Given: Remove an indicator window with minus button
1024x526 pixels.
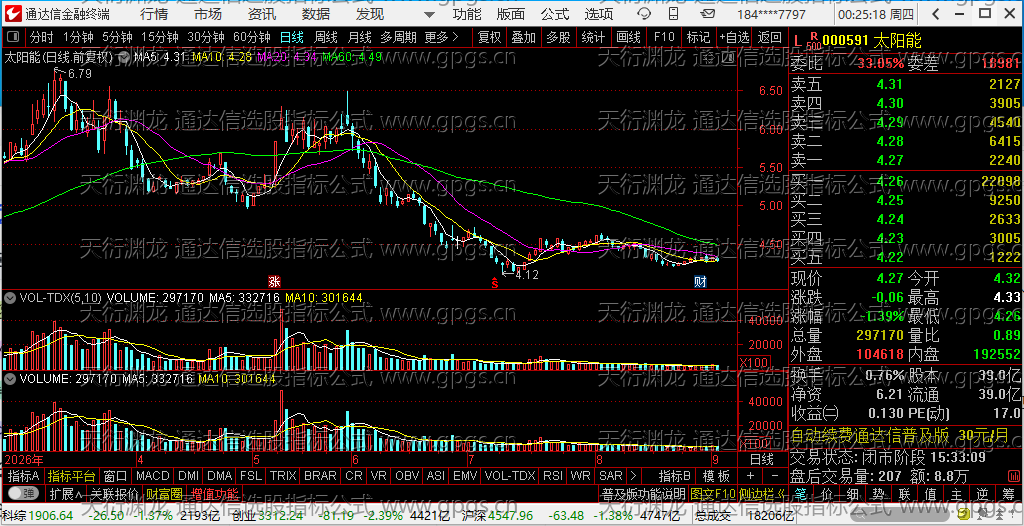Looking at the screenshot, I should (x=775, y=476).
